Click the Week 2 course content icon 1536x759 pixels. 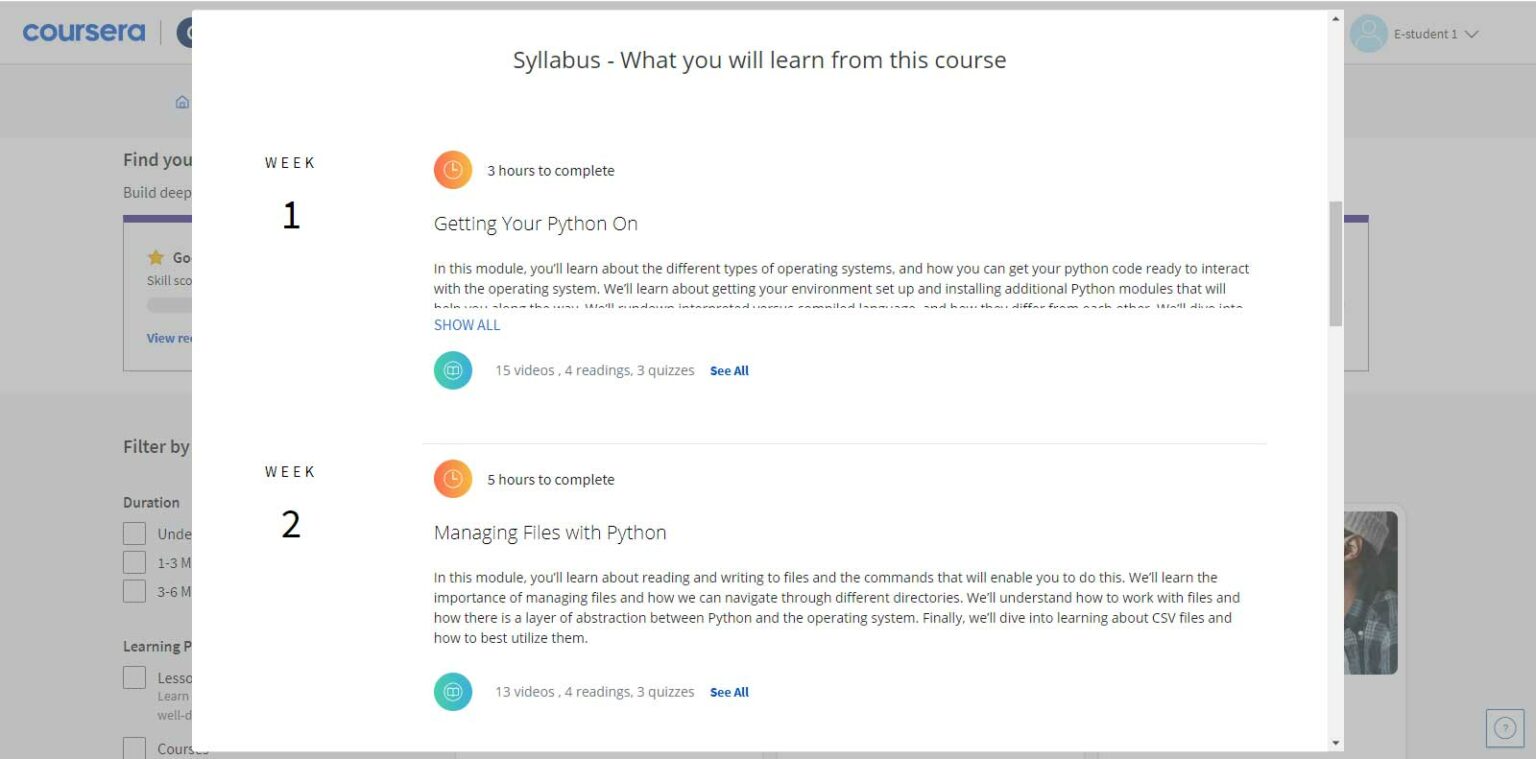point(452,691)
